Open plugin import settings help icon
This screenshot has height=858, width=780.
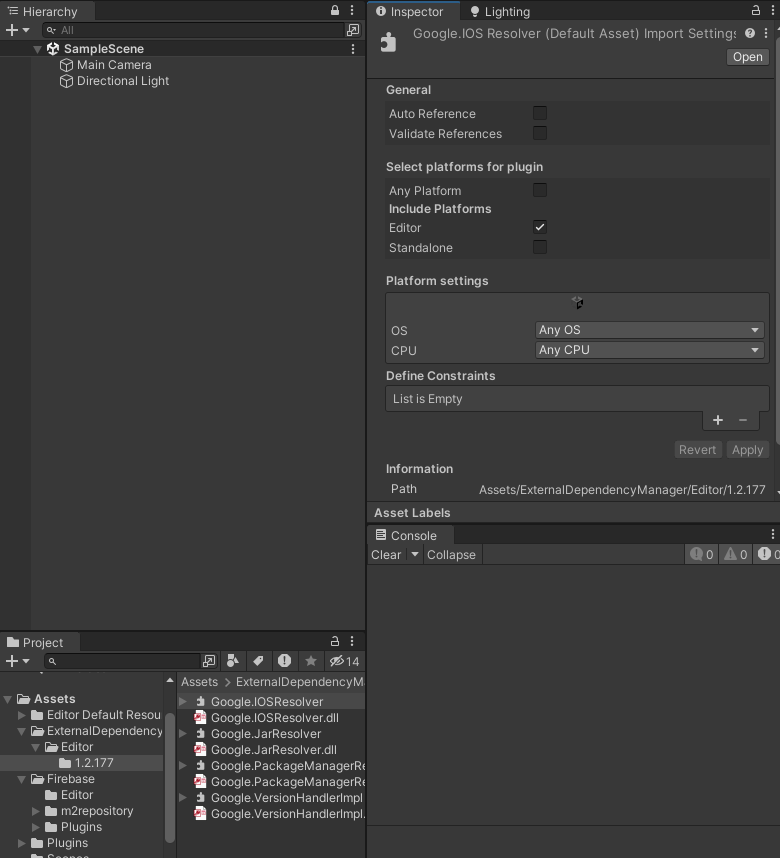coord(750,33)
